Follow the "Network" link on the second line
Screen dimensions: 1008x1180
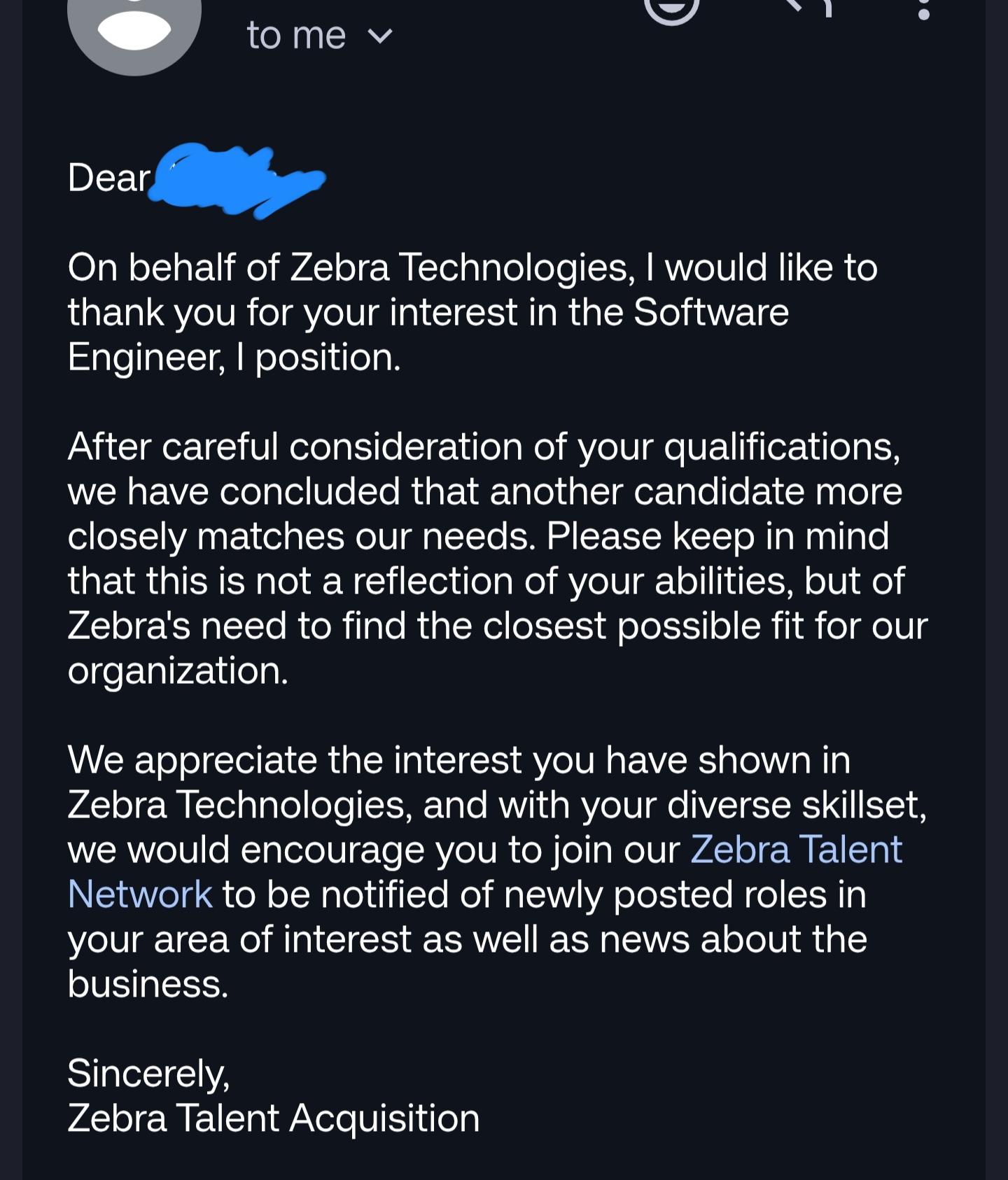coord(140,894)
